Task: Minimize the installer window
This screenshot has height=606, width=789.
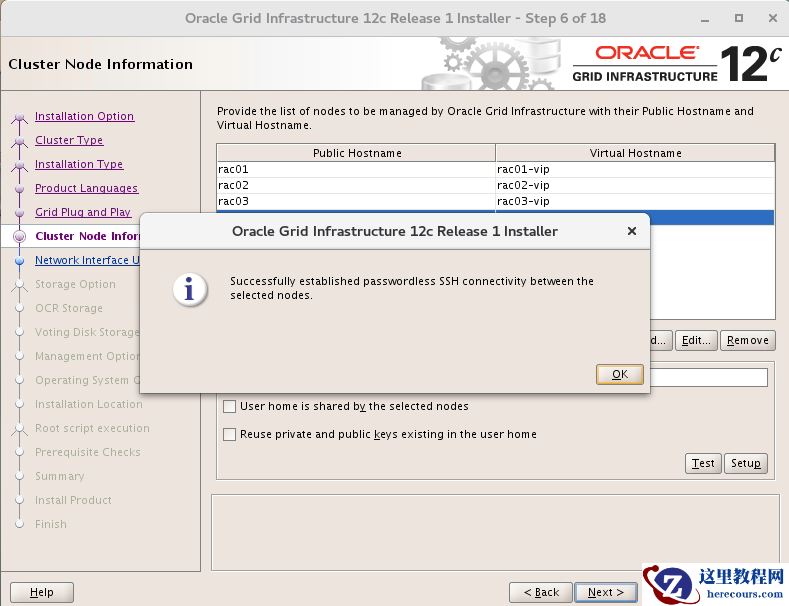Action: click(x=705, y=19)
